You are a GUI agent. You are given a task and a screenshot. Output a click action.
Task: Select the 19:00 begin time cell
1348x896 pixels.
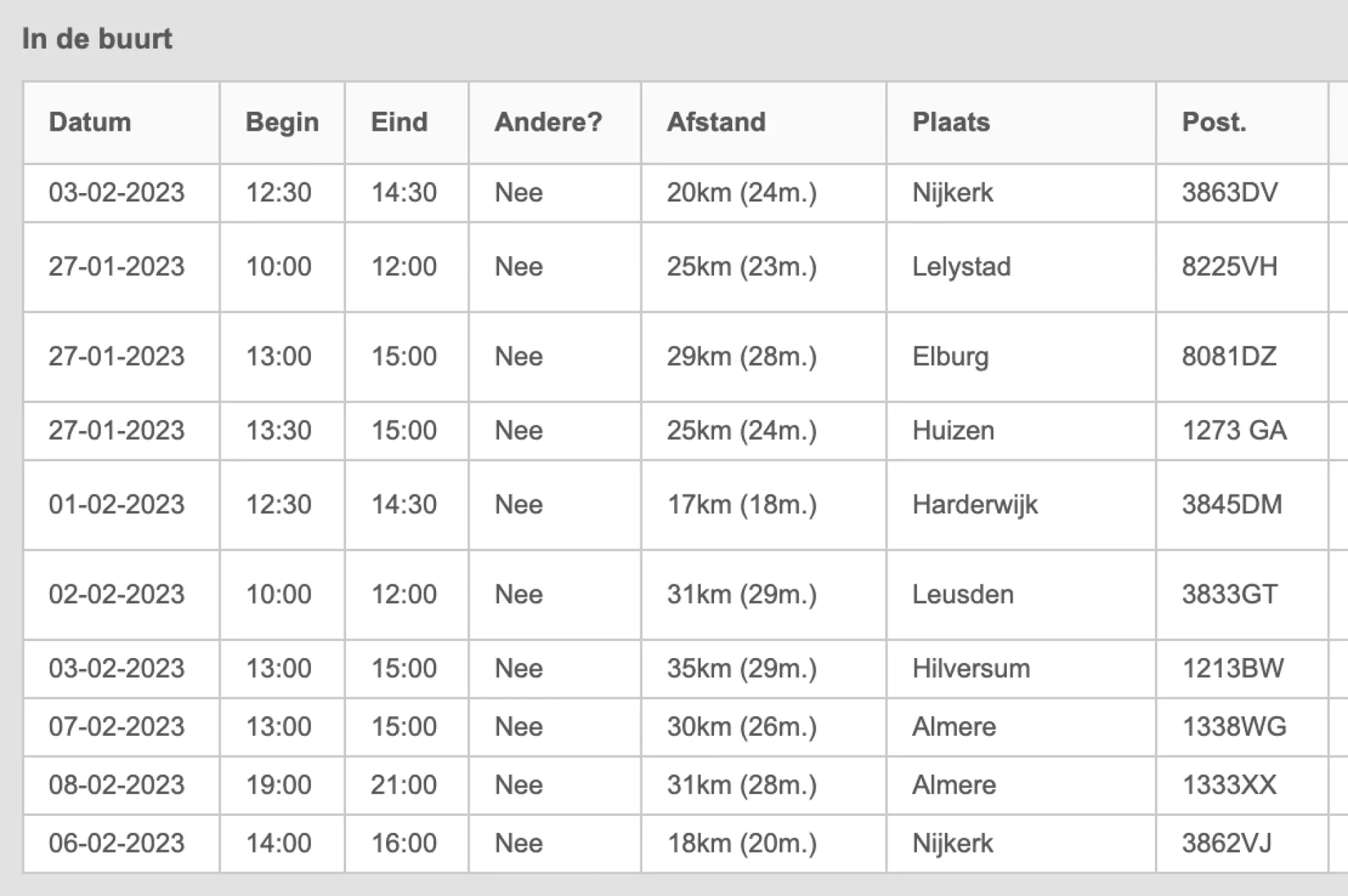279,785
